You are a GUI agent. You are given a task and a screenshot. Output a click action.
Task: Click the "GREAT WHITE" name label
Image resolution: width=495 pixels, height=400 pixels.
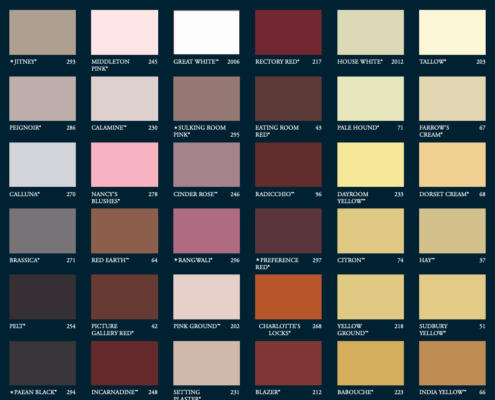pos(196,62)
